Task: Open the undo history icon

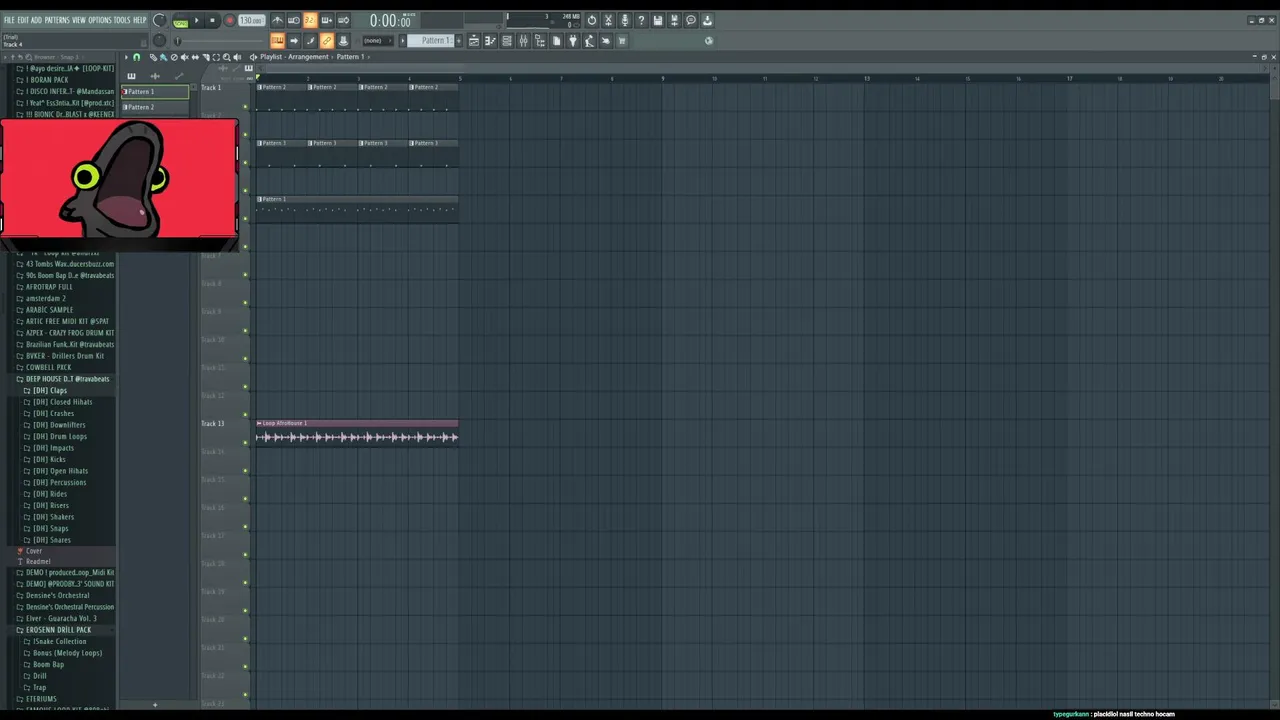Action: tap(591, 20)
